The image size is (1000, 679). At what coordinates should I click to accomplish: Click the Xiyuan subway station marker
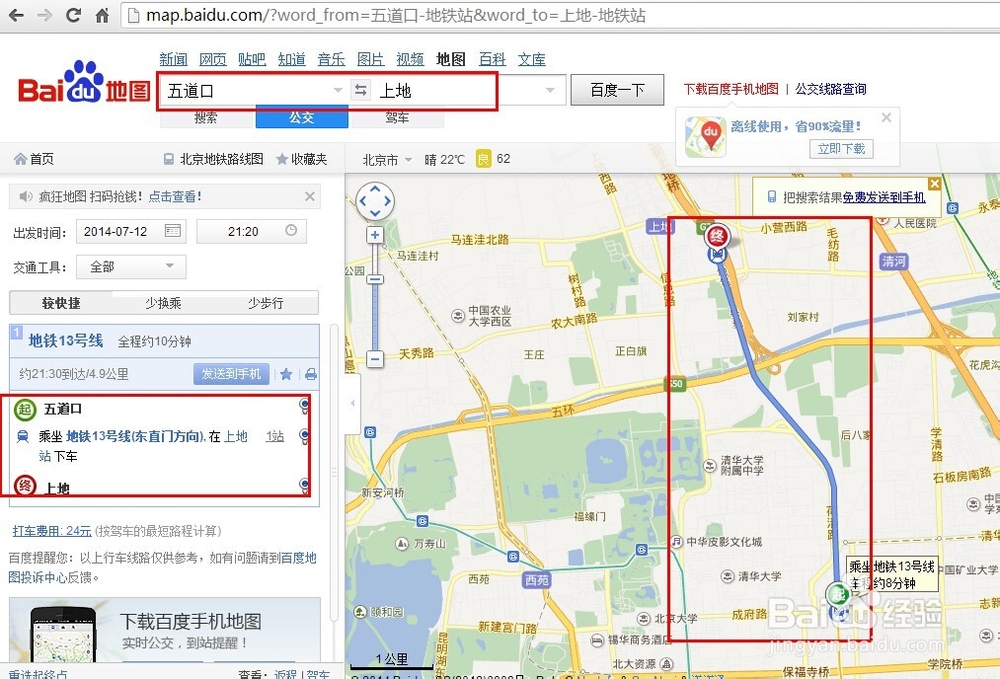coord(537,580)
